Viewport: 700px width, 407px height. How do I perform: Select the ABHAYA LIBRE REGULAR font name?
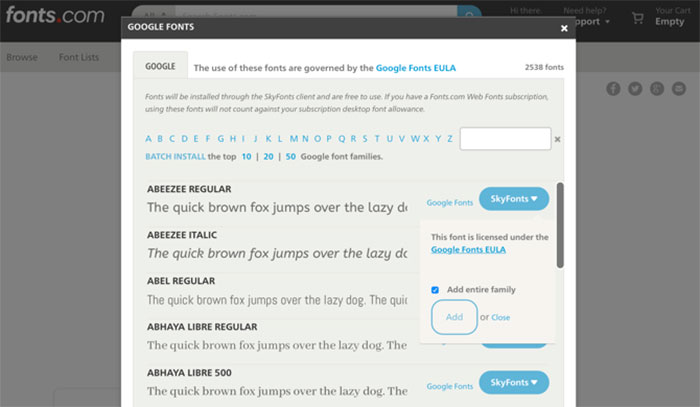pos(202,327)
